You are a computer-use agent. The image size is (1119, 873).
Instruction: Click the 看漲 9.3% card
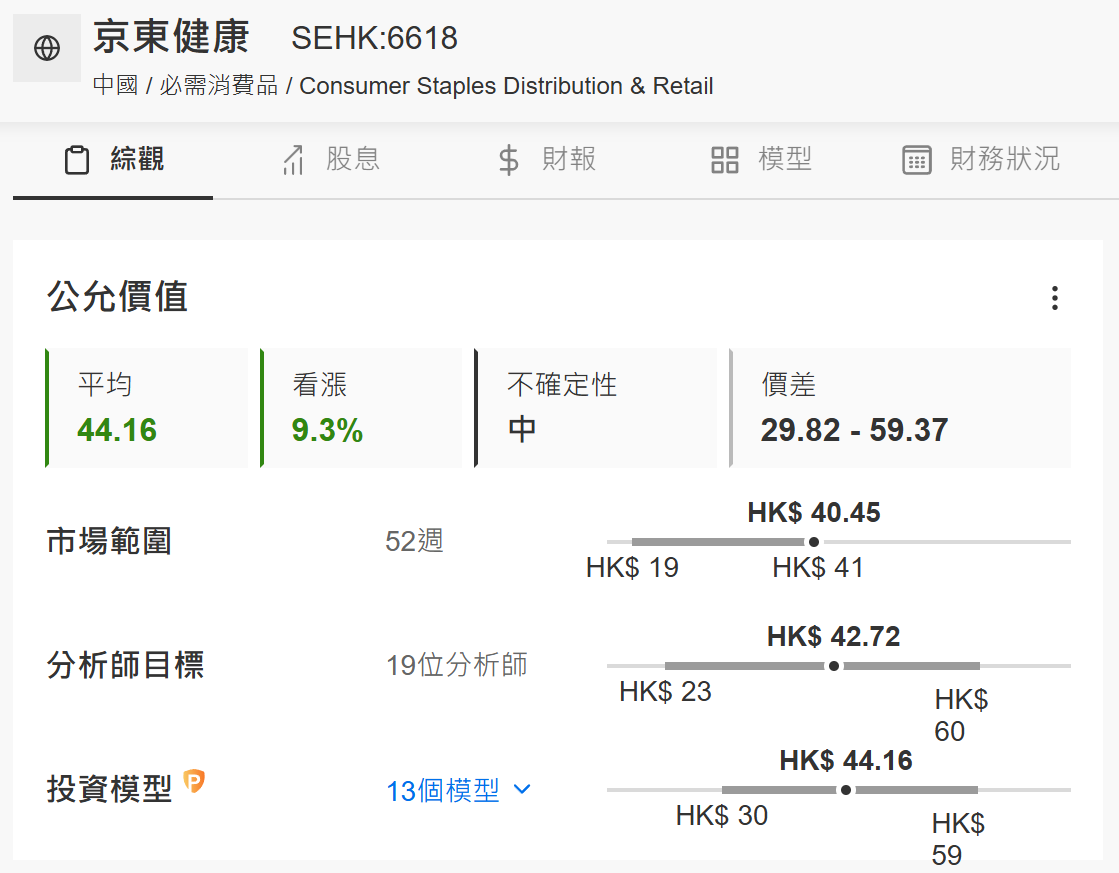(361, 408)
